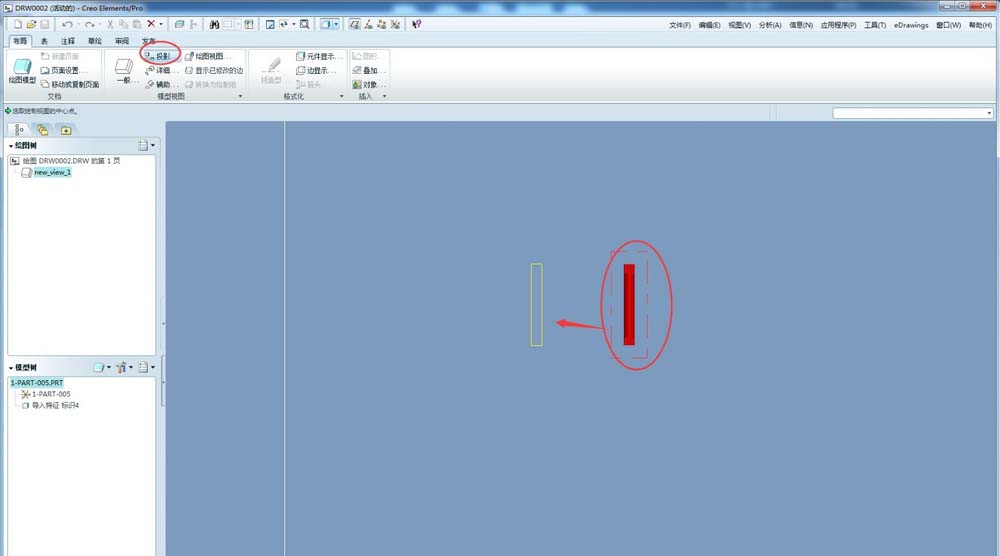Open the 工具(T) menu
1000x556 pixels.
tap(875, 25)
